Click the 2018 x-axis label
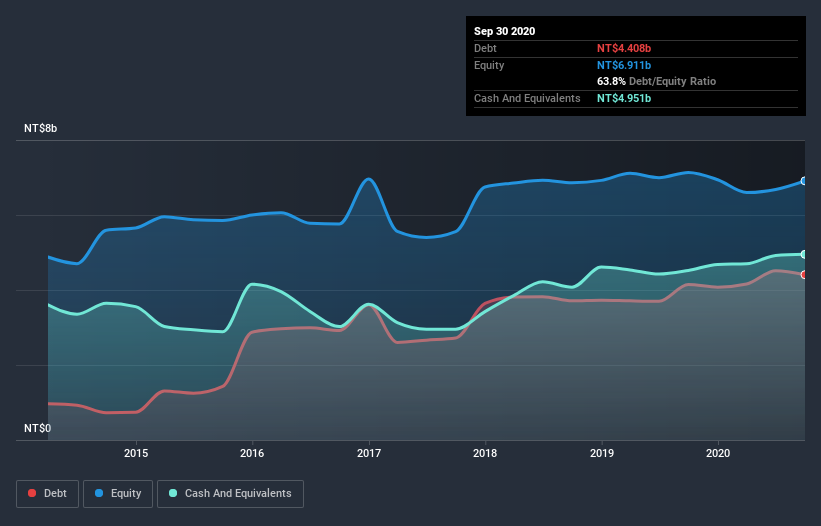Viewport: 821px width, 526px height. 485,453
